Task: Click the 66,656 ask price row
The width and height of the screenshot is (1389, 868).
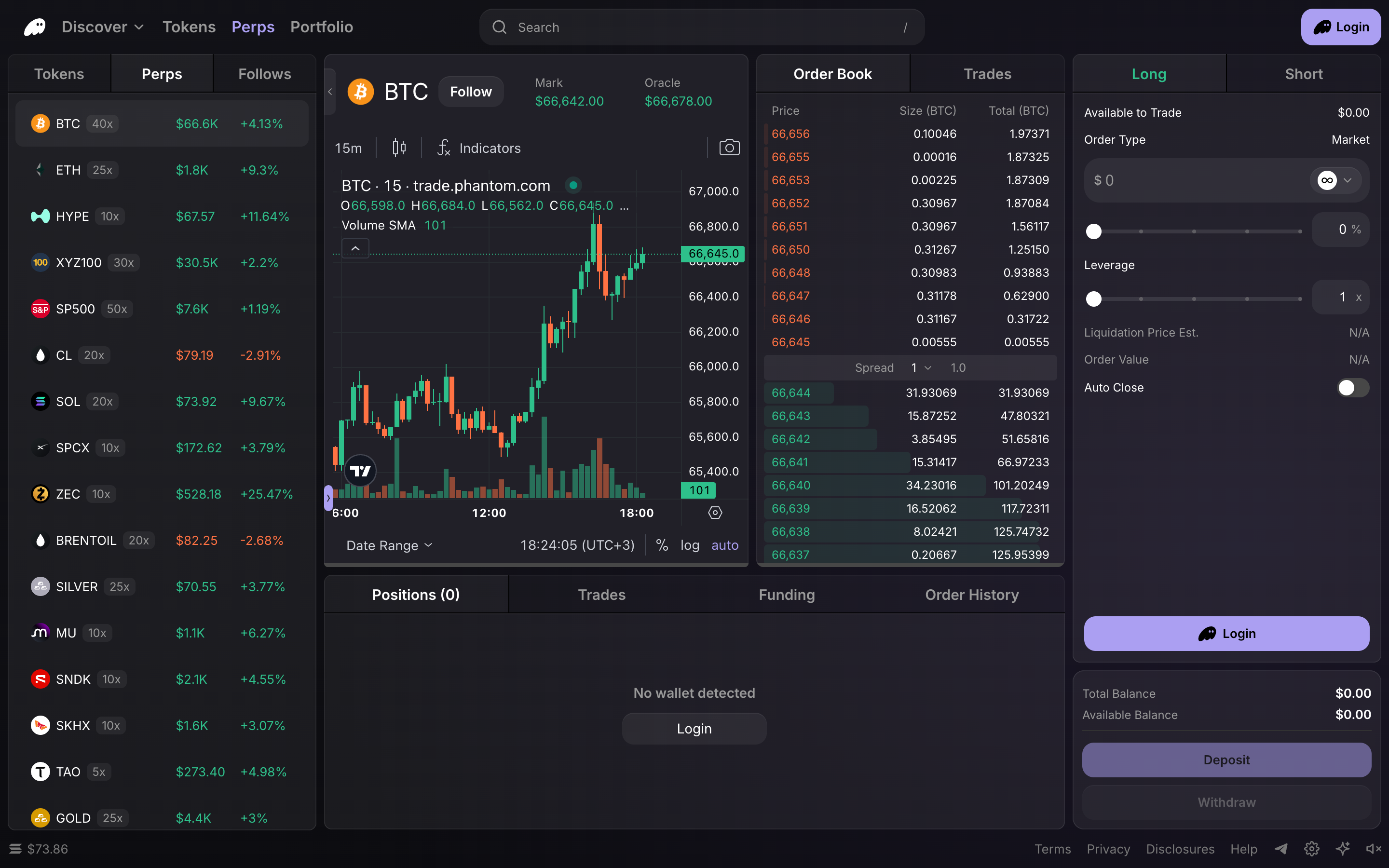Action: click(x=910, y=134)
